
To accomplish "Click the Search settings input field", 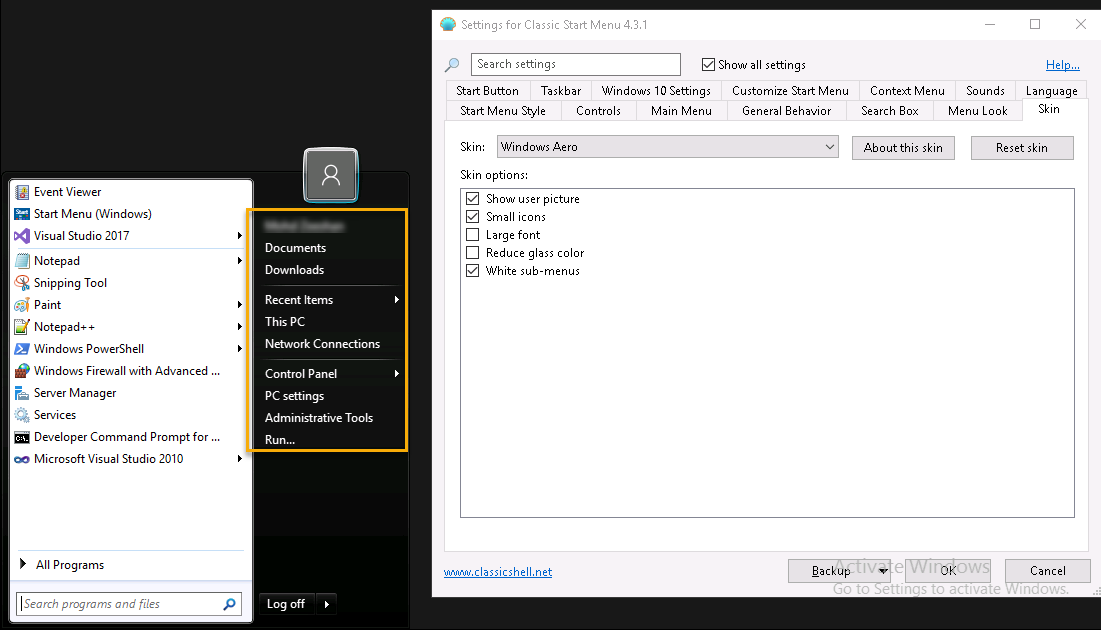I will click(x=575, y=64).
